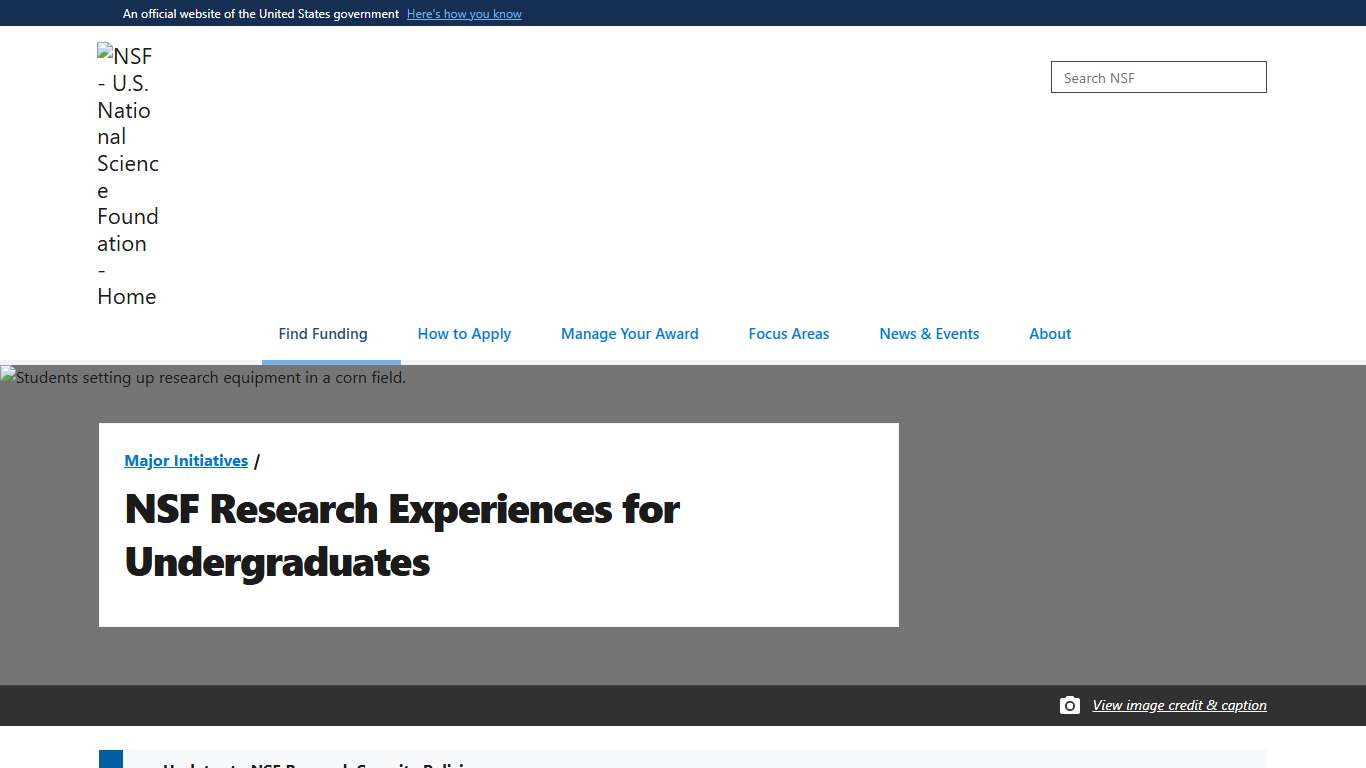This screenshot has height=768, width=1366.
Task: Expand the 'Here's how you know' banner disclosure
Action: coord(464,13)
